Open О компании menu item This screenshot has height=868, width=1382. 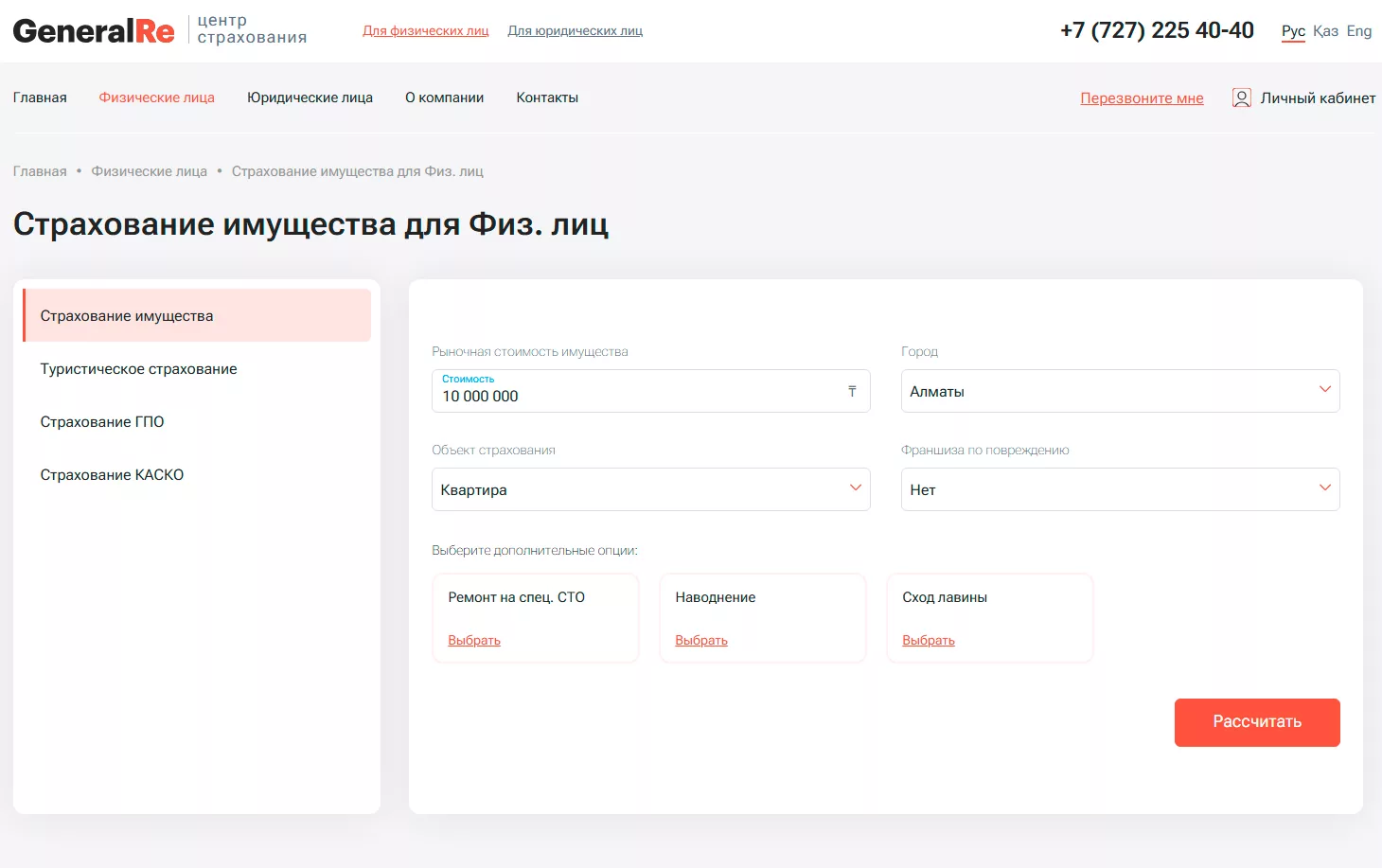[x=445, y=97]
